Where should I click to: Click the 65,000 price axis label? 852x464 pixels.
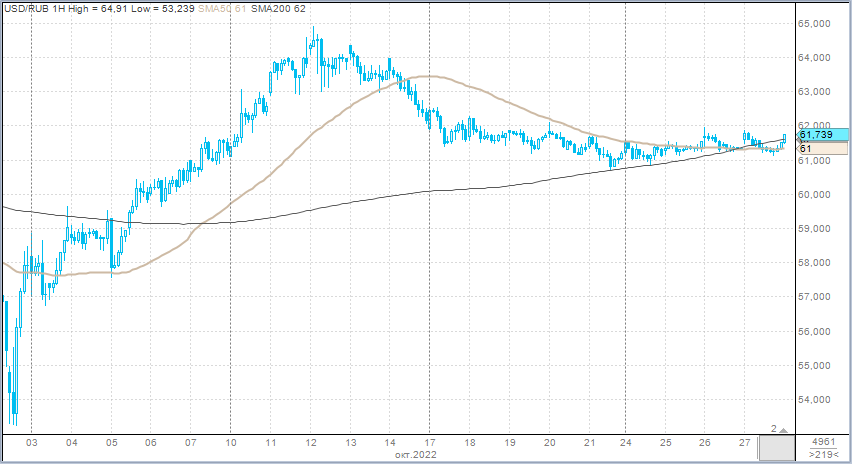tap(817, 24)
